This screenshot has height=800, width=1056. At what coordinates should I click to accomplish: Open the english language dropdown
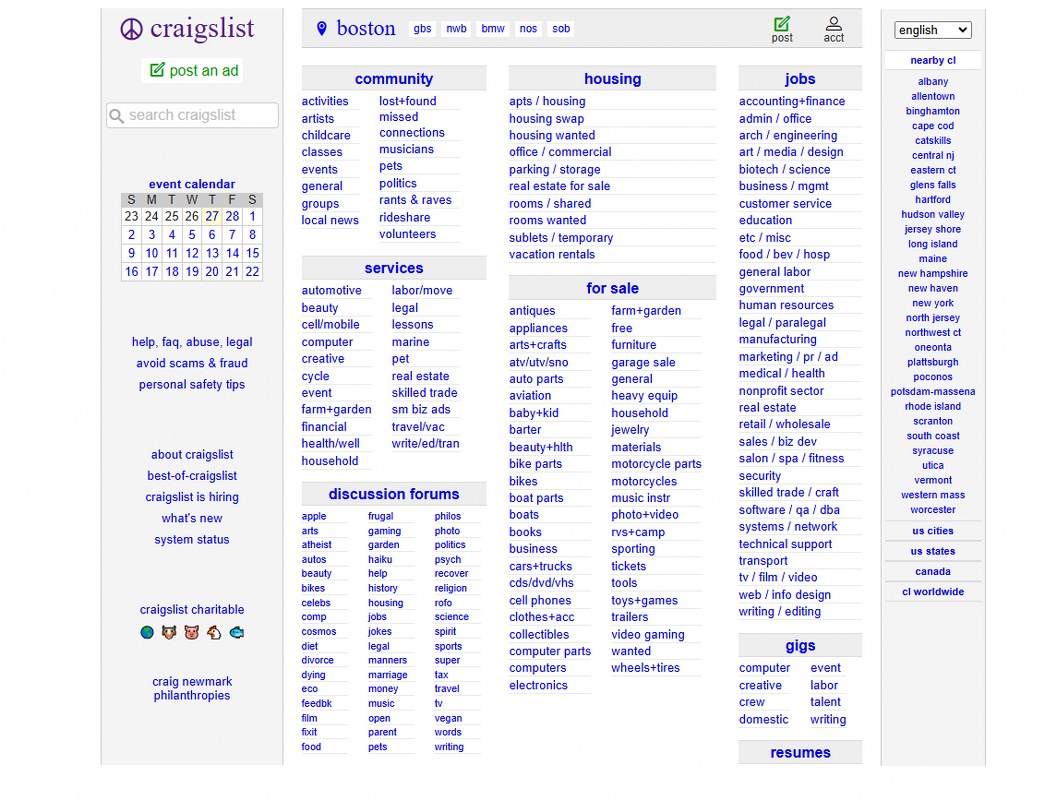[x=932, y=30]
